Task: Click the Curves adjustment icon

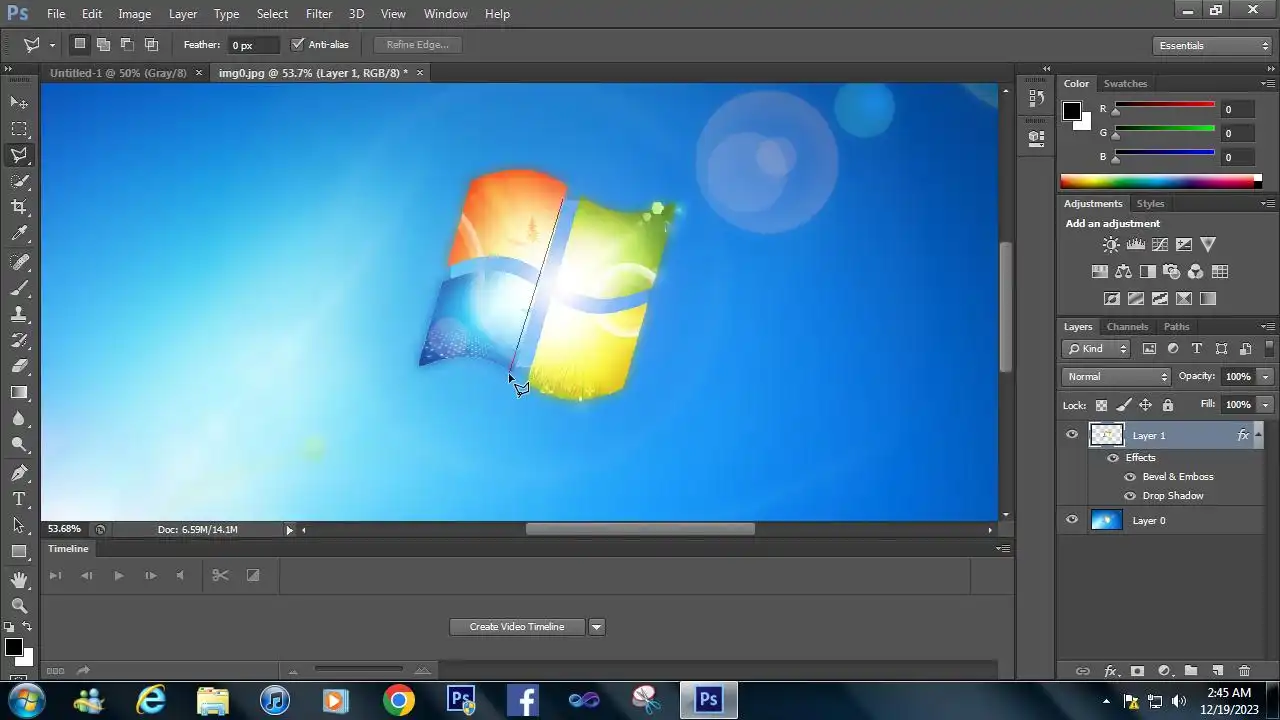Action: click(x=1160, y=244)
